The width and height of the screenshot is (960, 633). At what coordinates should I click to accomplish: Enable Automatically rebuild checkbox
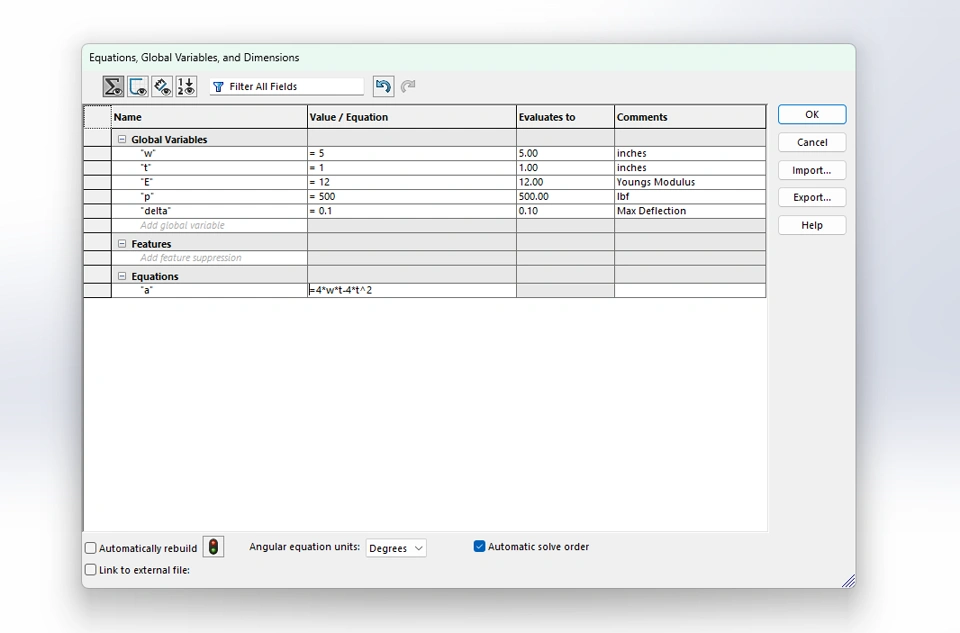91,548
